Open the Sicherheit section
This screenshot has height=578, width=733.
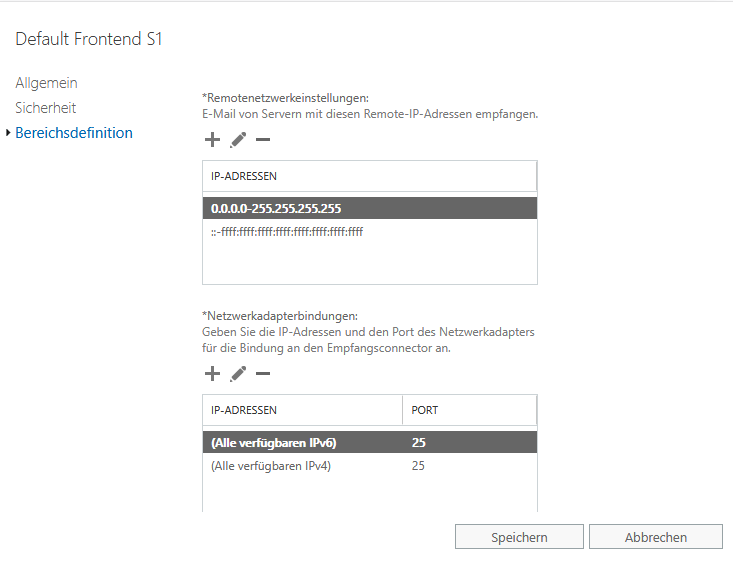(45, 108)
